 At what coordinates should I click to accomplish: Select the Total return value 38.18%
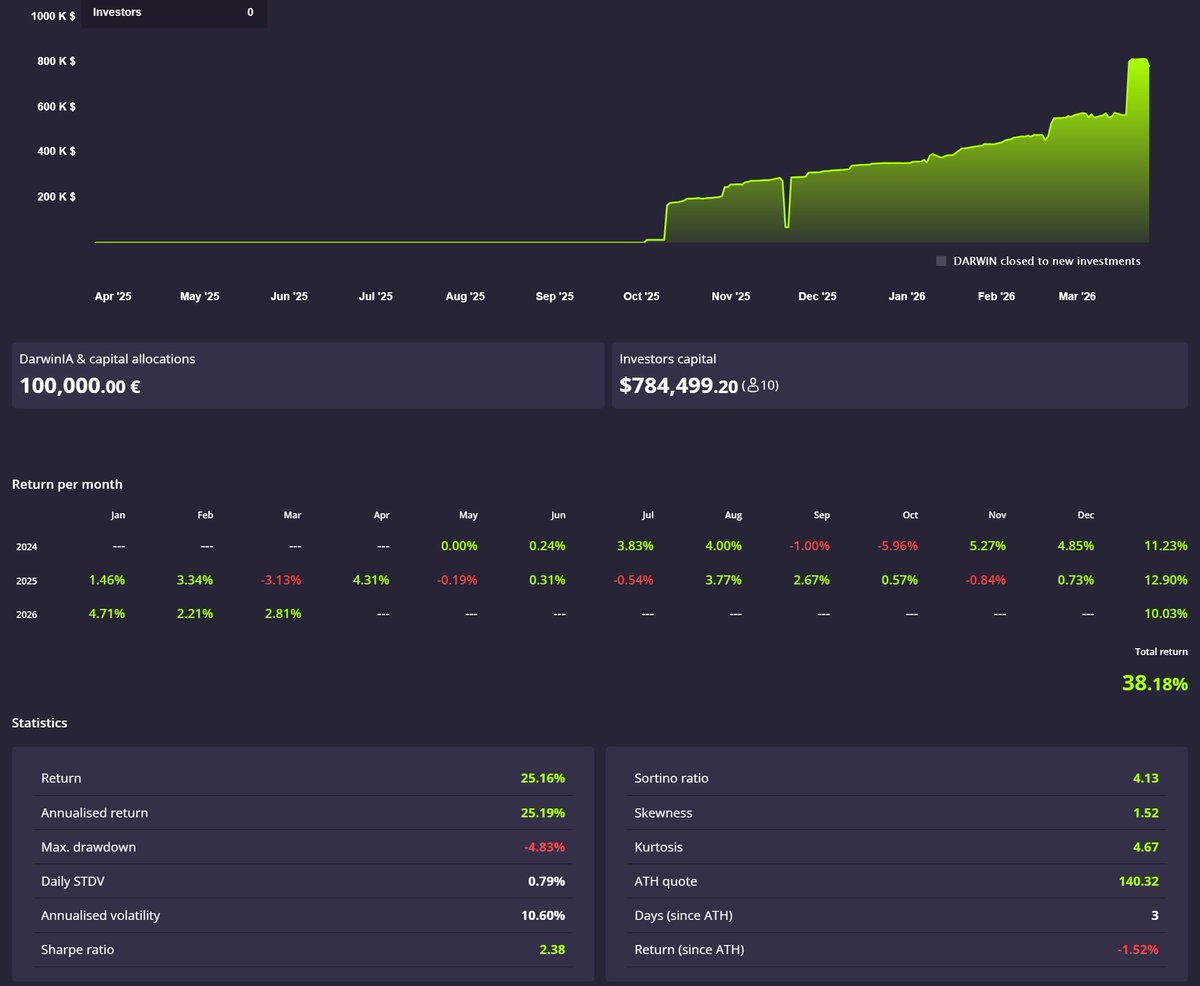pos(1155,683)
